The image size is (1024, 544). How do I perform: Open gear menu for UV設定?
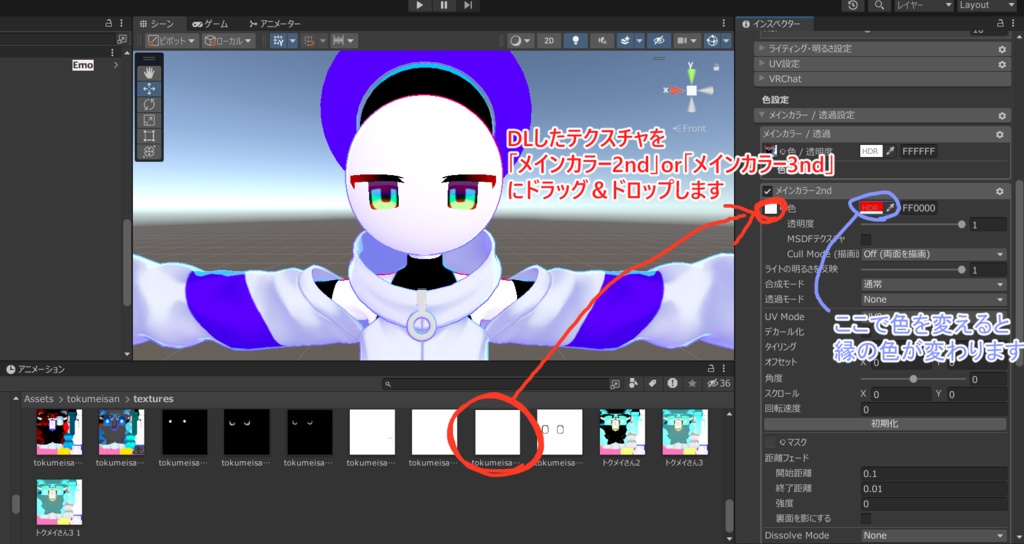click(x=1002, y=64)
